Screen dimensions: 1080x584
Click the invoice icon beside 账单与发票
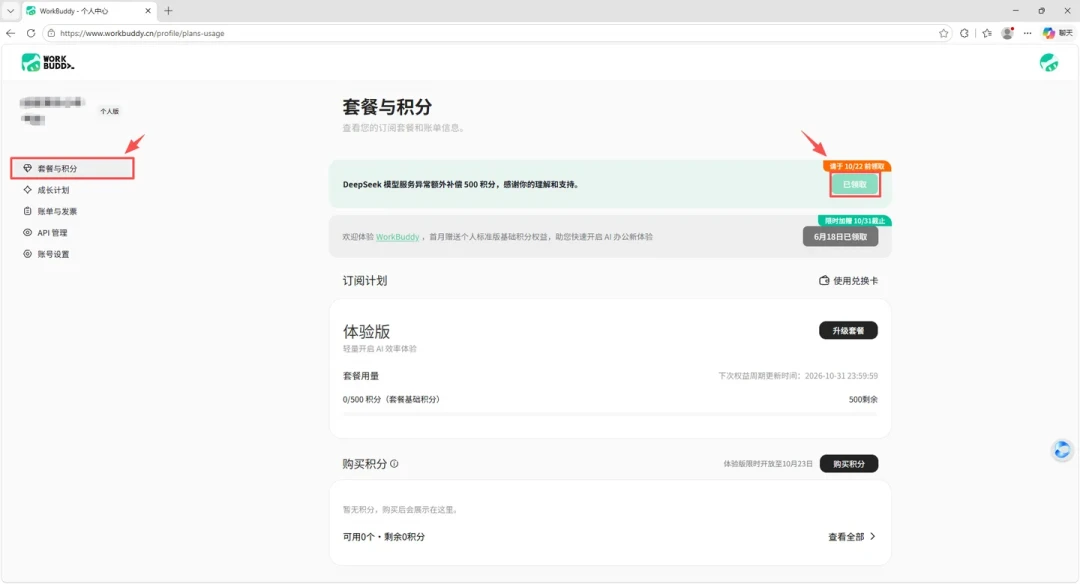pyautogui.click(x=28, y=211)
